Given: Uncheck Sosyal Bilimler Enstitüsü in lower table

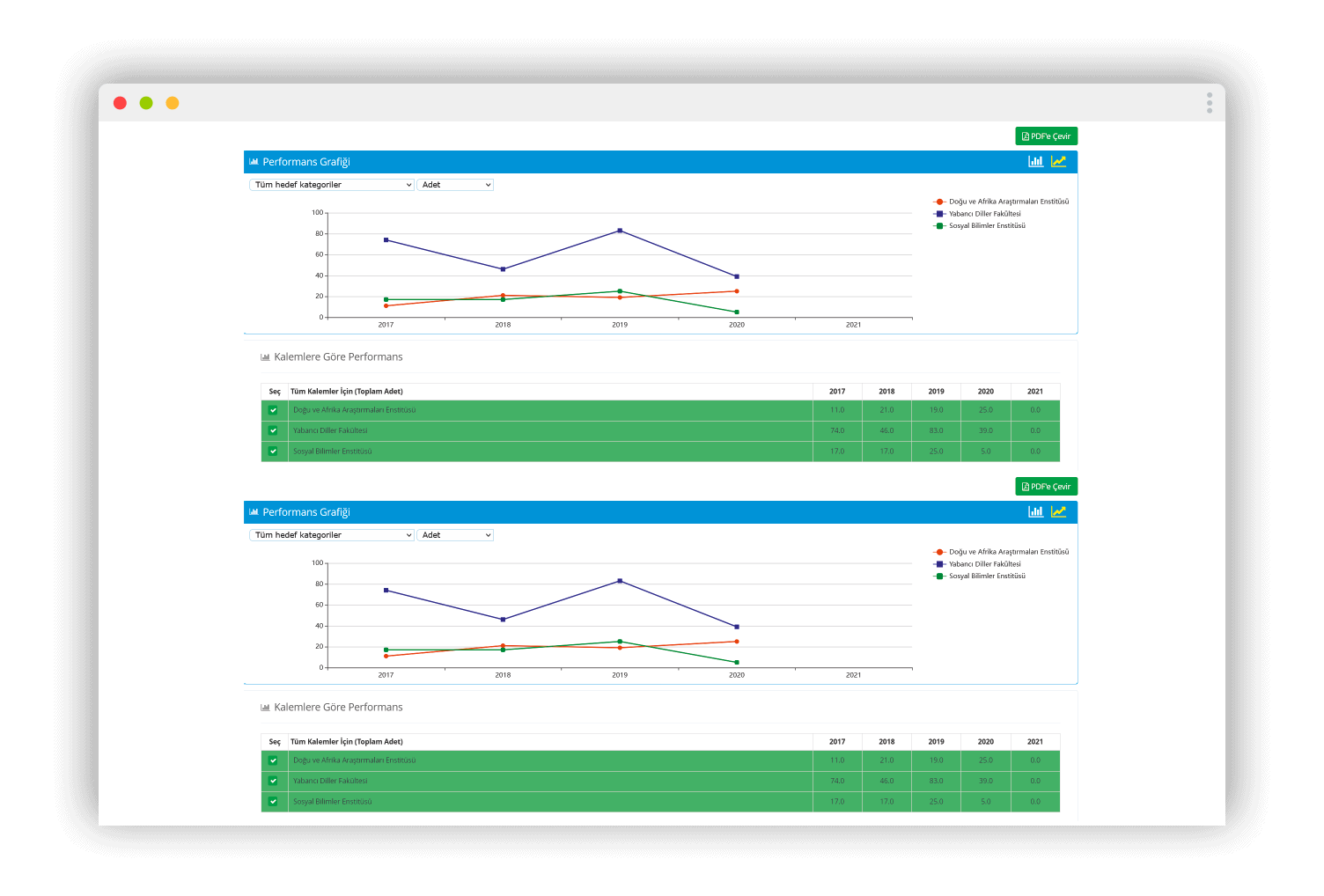Looking at the screenshot, I should pos(273,802).
